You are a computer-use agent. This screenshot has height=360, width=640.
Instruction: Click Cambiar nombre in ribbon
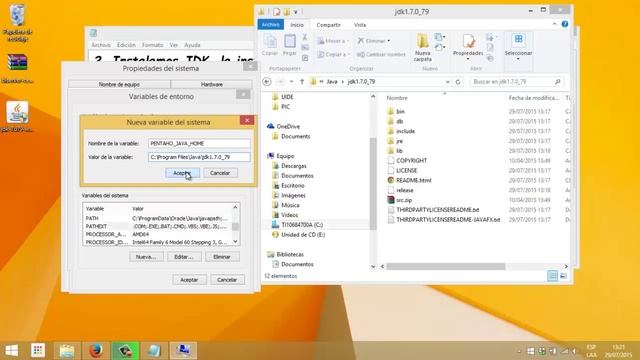coord(381,54)
